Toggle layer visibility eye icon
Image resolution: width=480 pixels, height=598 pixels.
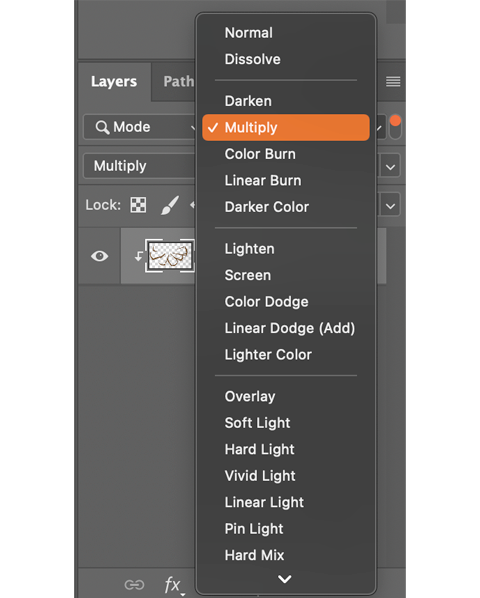(100, 256)
